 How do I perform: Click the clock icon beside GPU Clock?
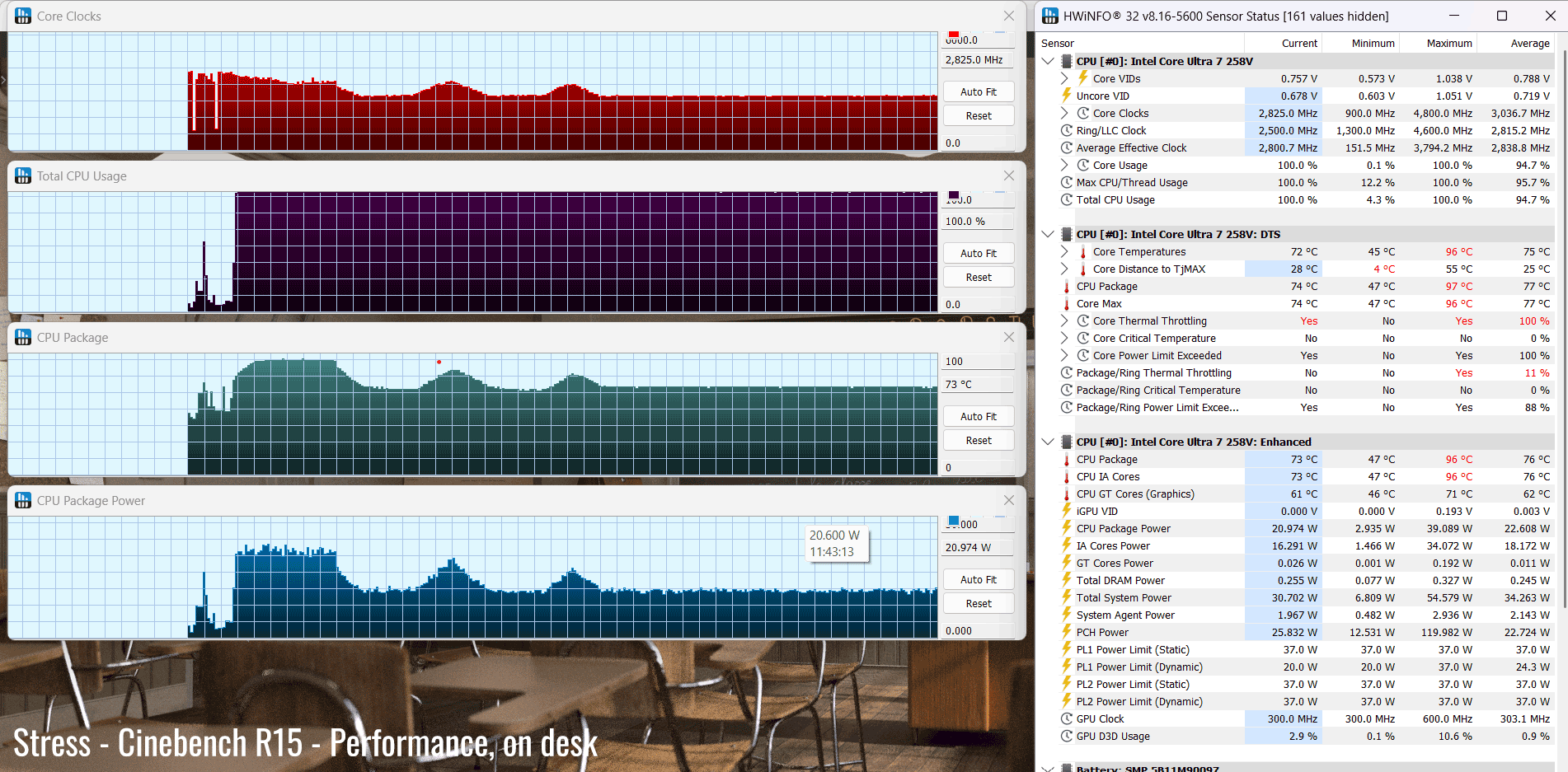coord(1067,718)
